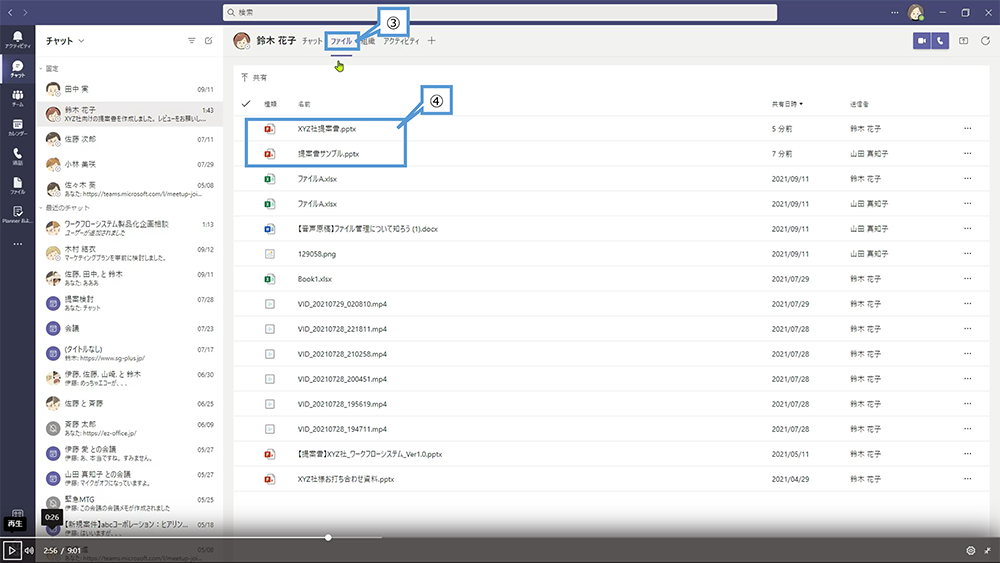1000x563 pixels.
Task: Play the video with the play button
Action: [x=11, y=550]
